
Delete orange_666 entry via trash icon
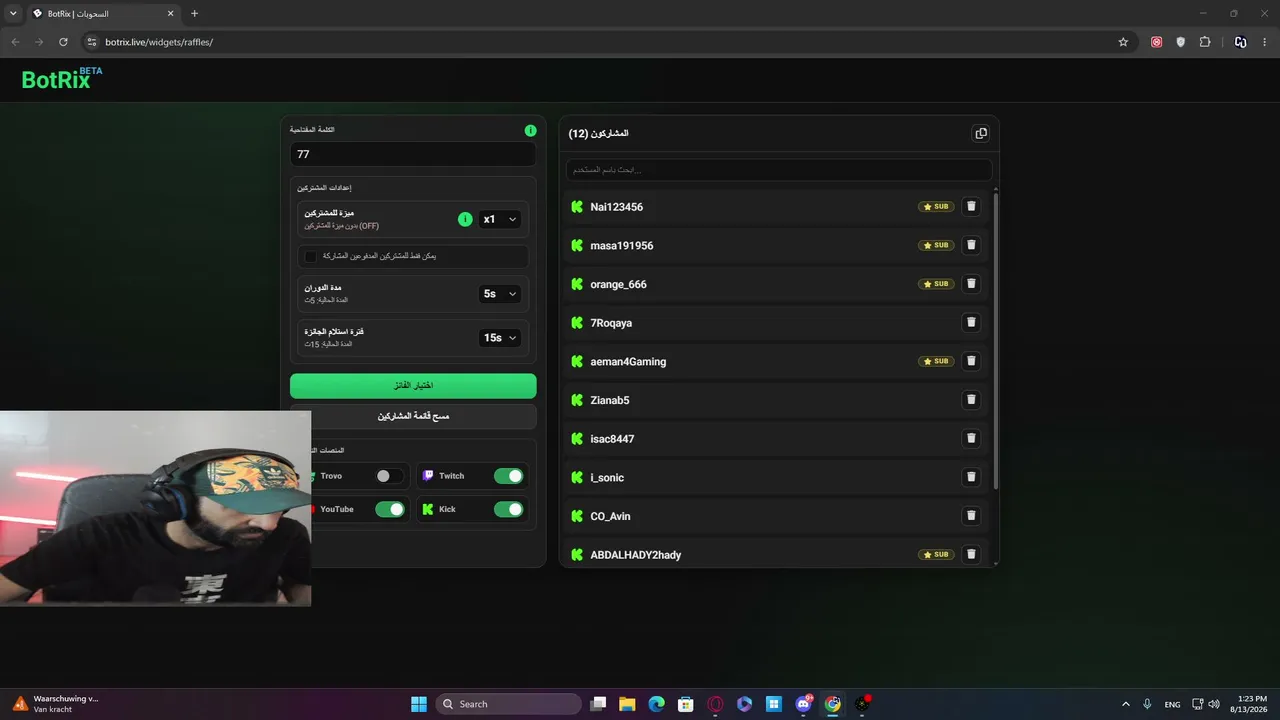tap(970, 284)
